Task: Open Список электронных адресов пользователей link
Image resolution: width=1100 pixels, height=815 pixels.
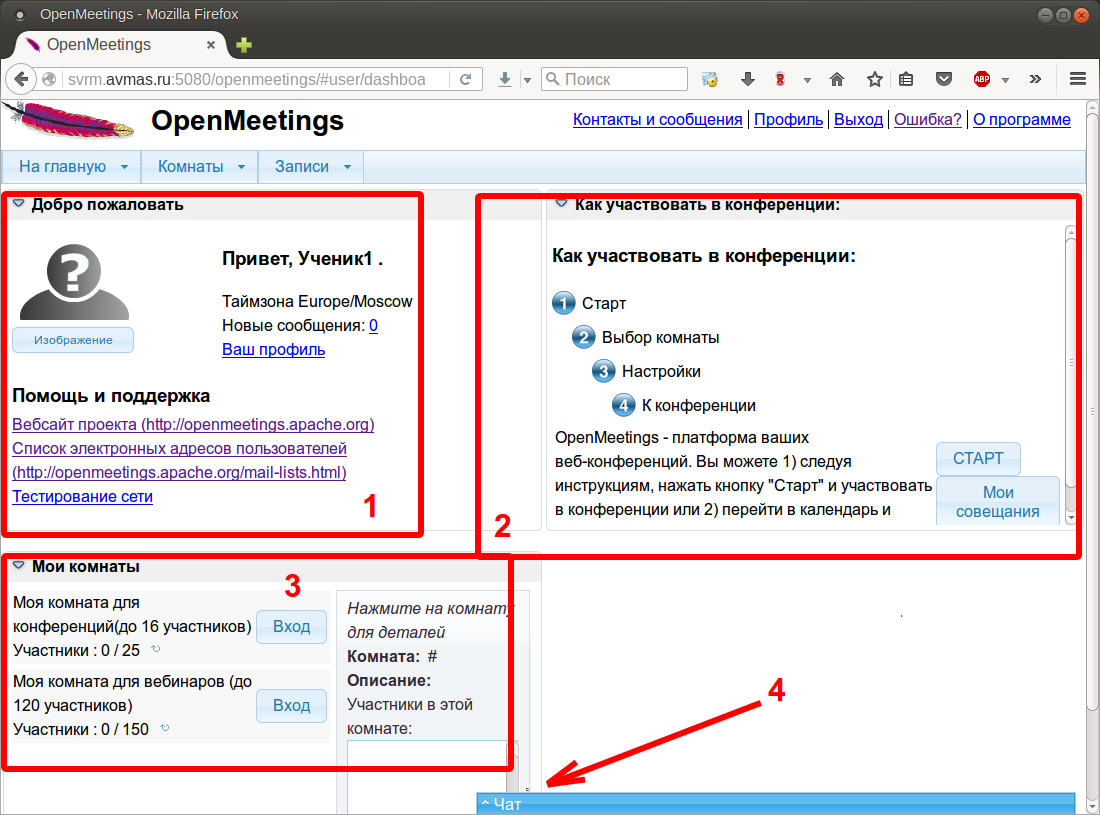Action: [180, 460]
